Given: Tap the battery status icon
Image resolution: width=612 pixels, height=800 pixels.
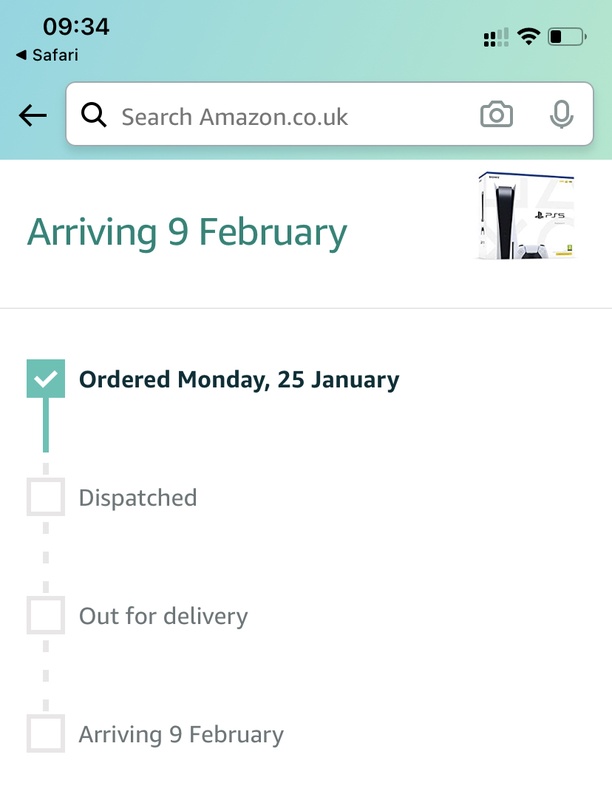Looking at the screenshot, I should (567, 38).
